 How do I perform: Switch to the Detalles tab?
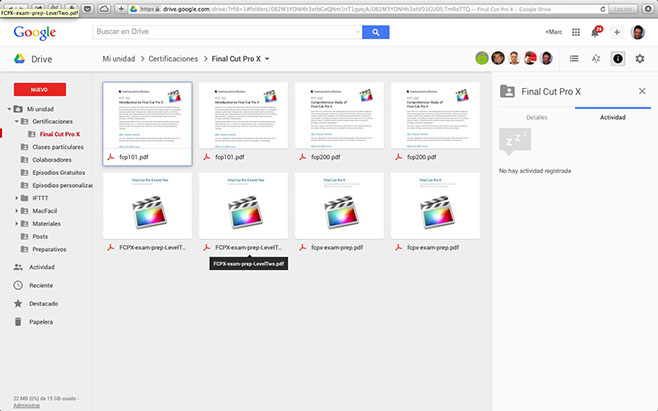536,117
